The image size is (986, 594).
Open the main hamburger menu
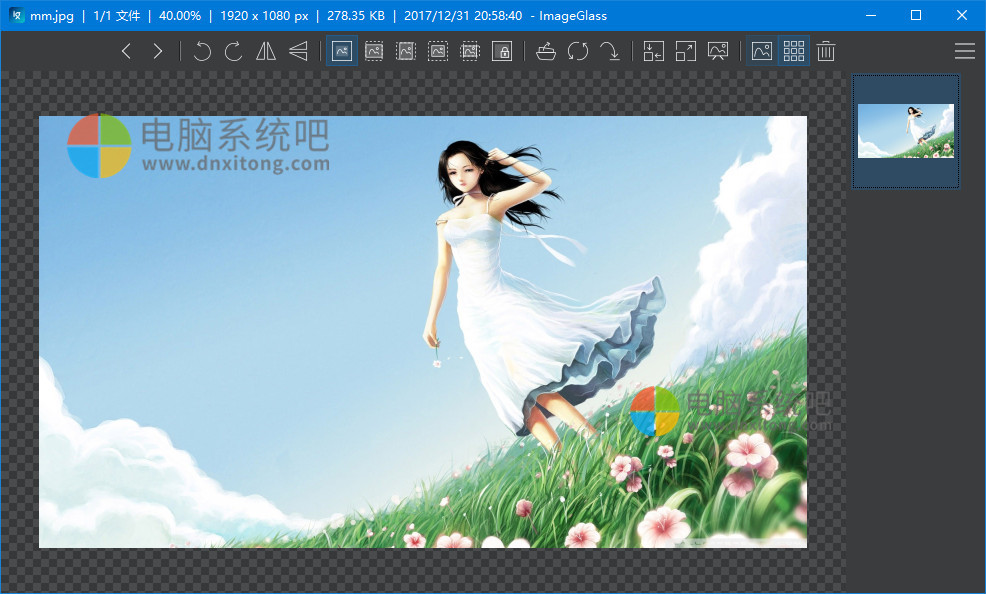pyautogui.click(x=964, y=50)
